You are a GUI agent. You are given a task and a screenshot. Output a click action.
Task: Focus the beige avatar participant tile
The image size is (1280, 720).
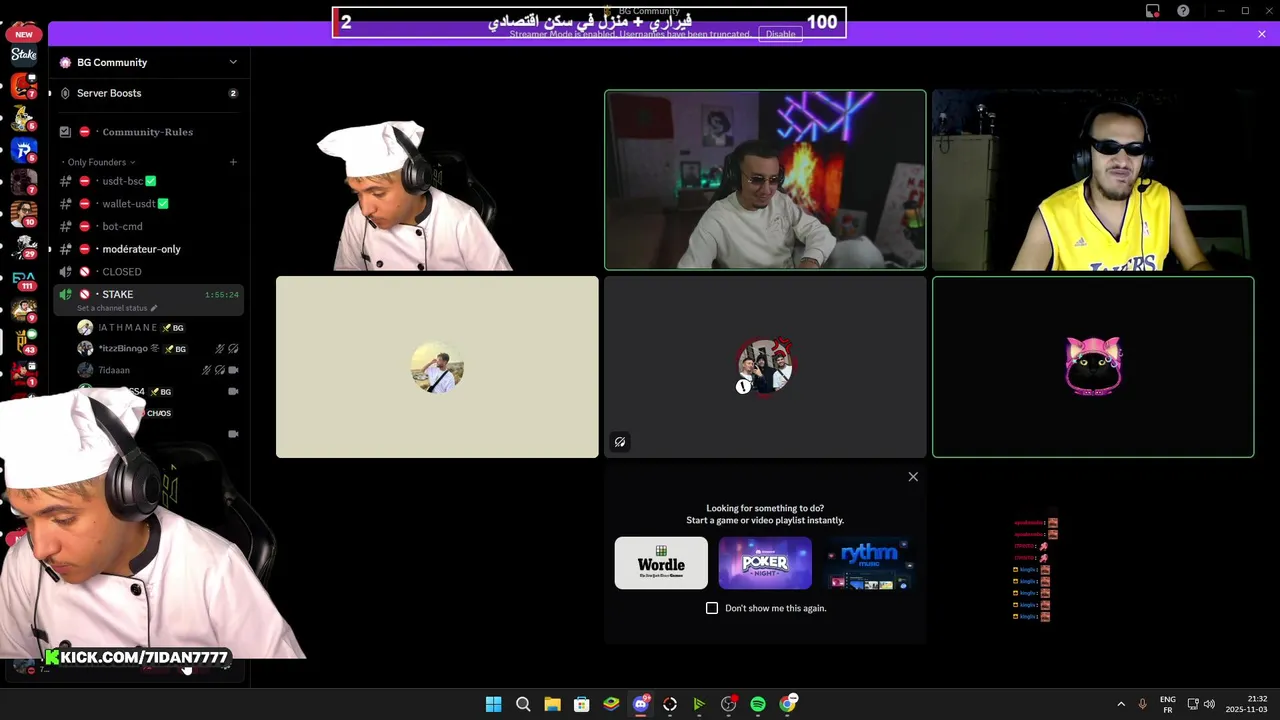(437, 367)
